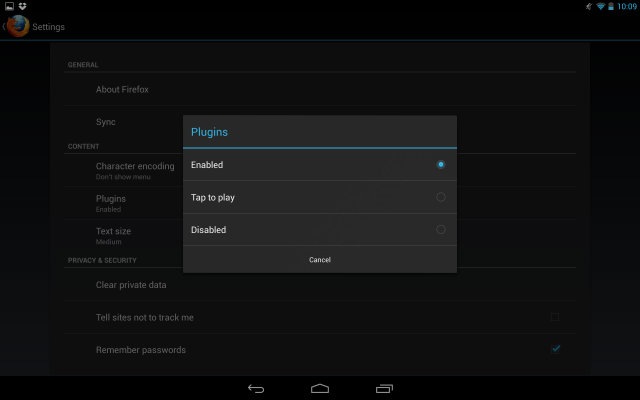Open the Sync settings entry
640x400 pixels.
click(x=106, y=122)
